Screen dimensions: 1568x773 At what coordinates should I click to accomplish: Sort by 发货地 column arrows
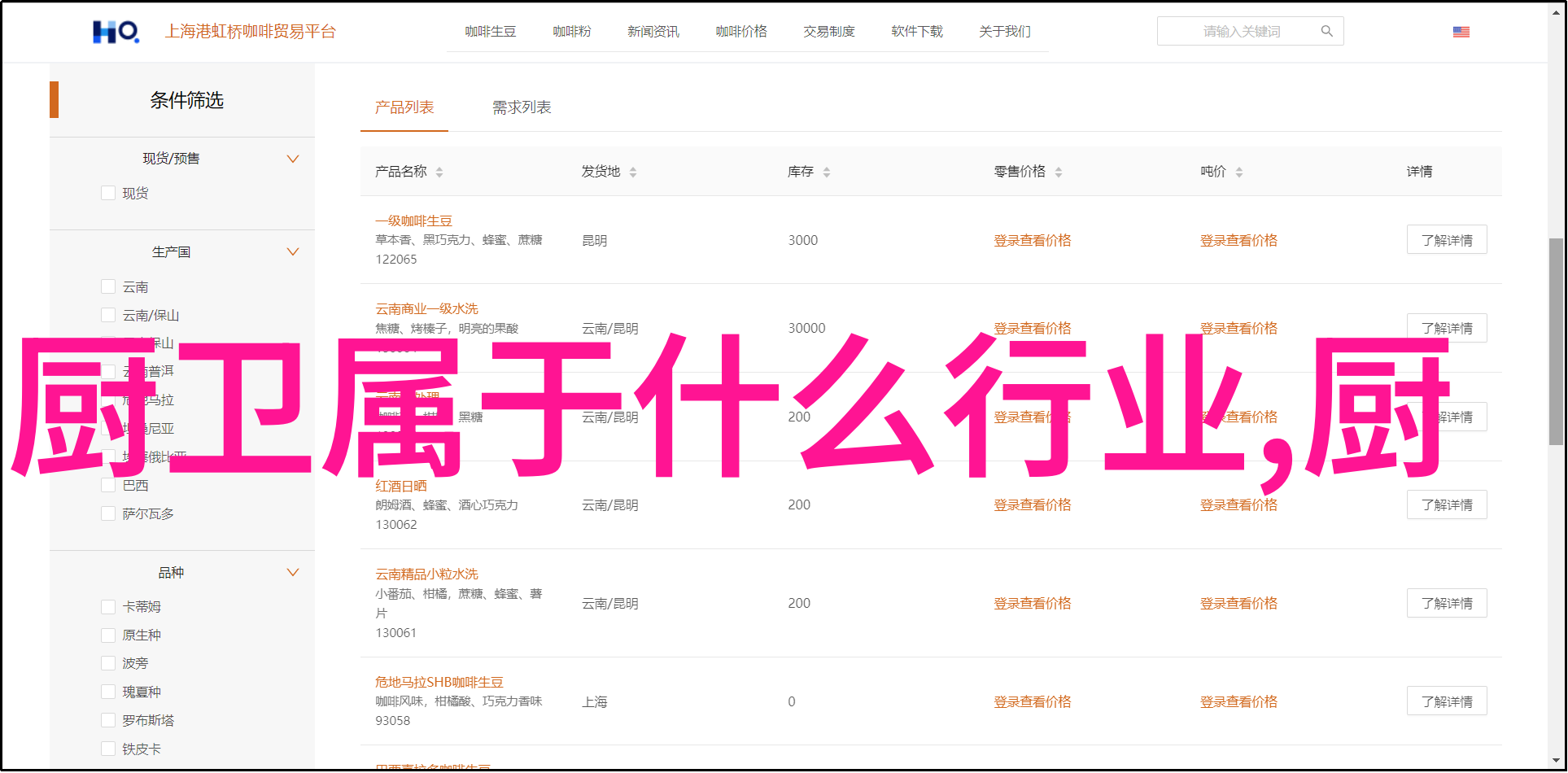point(633,172)
